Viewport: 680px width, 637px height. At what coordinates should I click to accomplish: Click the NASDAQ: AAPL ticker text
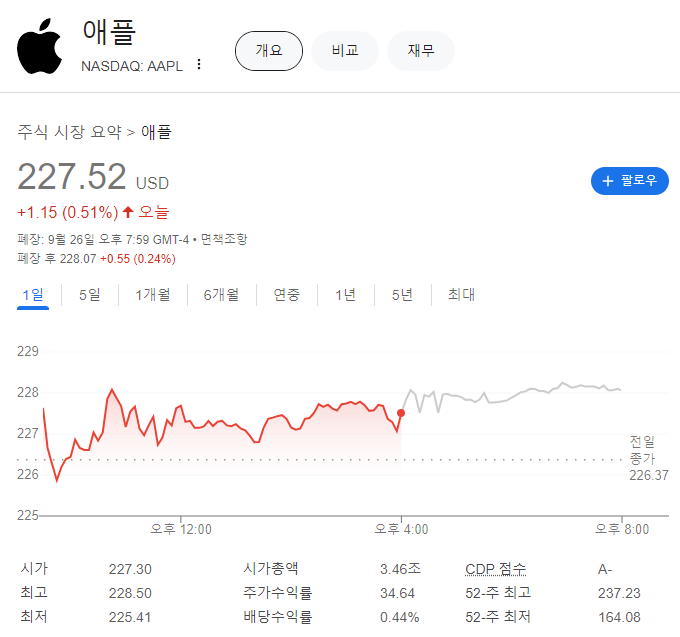point(132,66)
